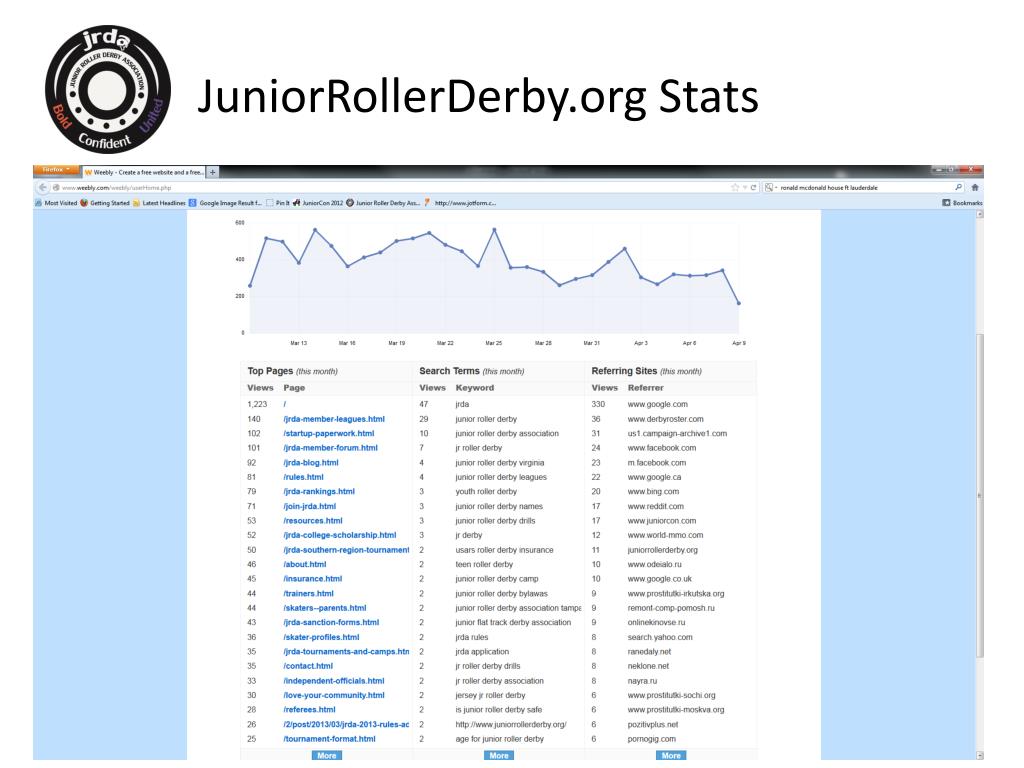Open the /jrda-college-scholarship.html link
This screenshot has width=1024, height=768.
pyautogui.click(x=340, y=535)
